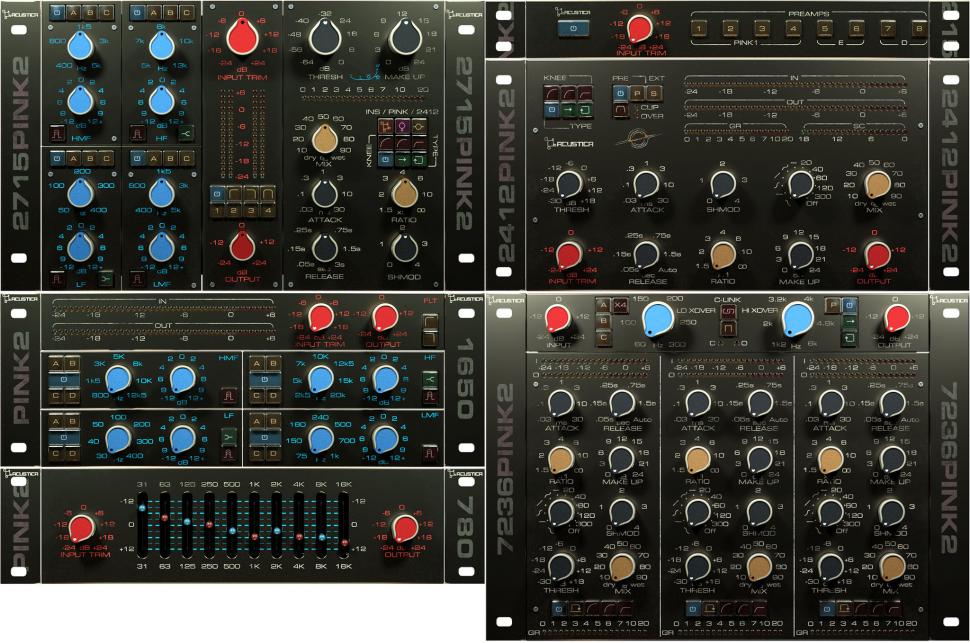Select the shelf icon of 2715 HF band
The height and width of the screenshot is (643, 970).
click(186, 132)
